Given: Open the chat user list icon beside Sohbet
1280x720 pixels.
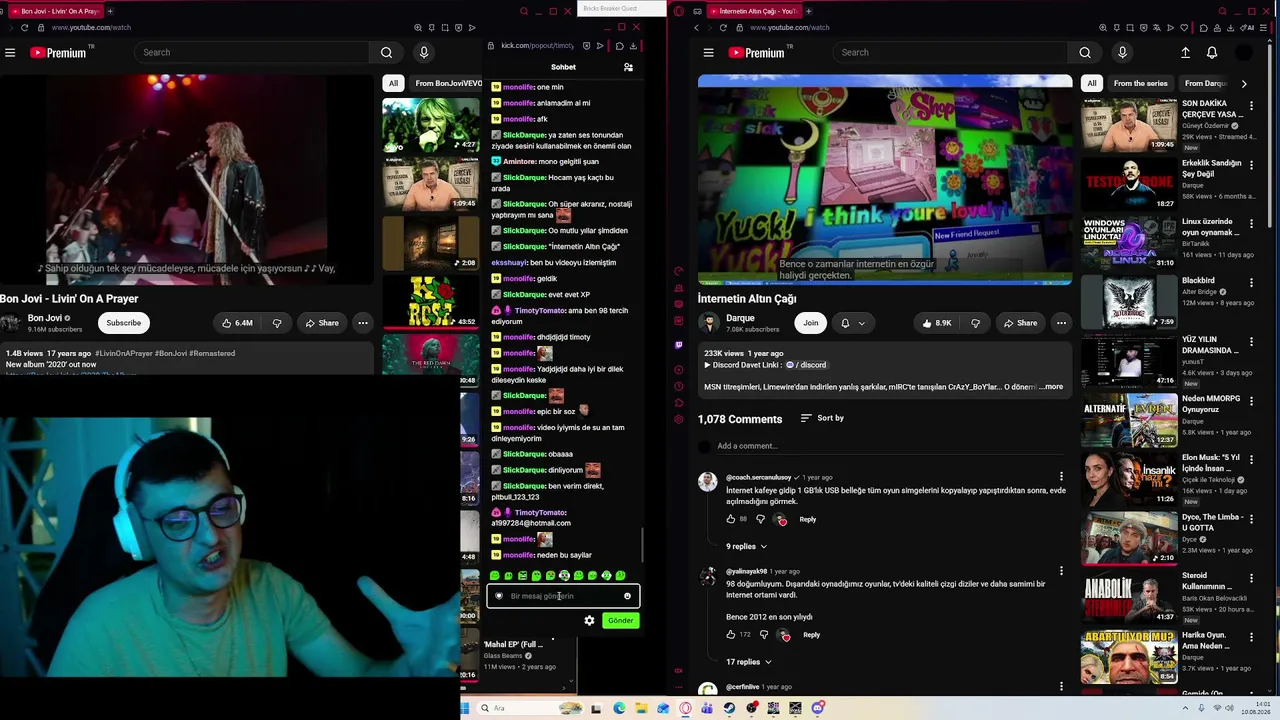Looking at the screenshot, I should pyautogui.click(x=628, y=67).
